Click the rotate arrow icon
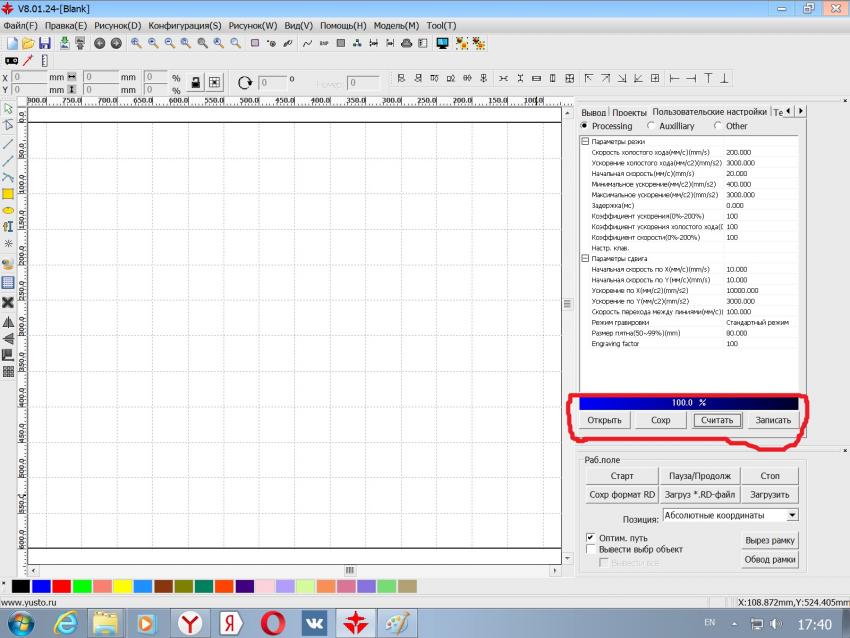 click(245, 83)
